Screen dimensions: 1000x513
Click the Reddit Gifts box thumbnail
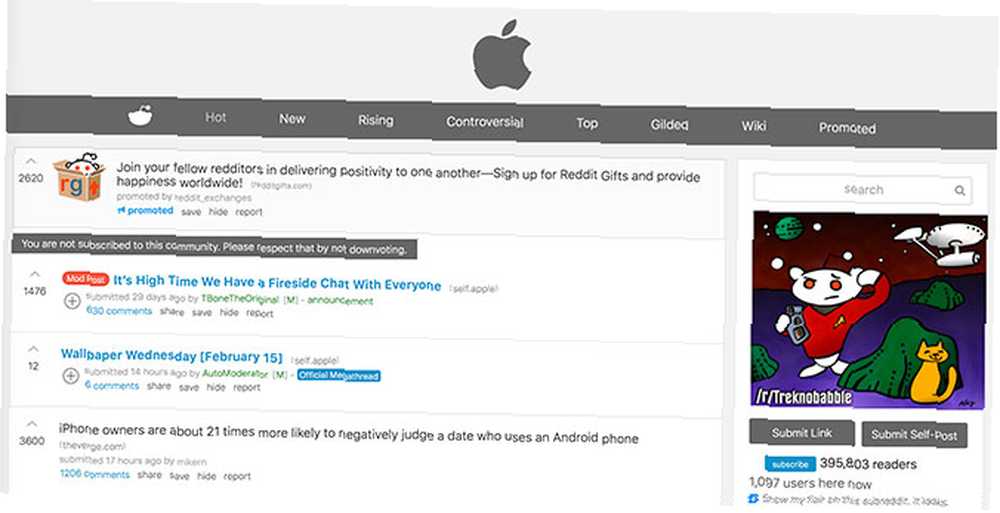click(78, 177)
